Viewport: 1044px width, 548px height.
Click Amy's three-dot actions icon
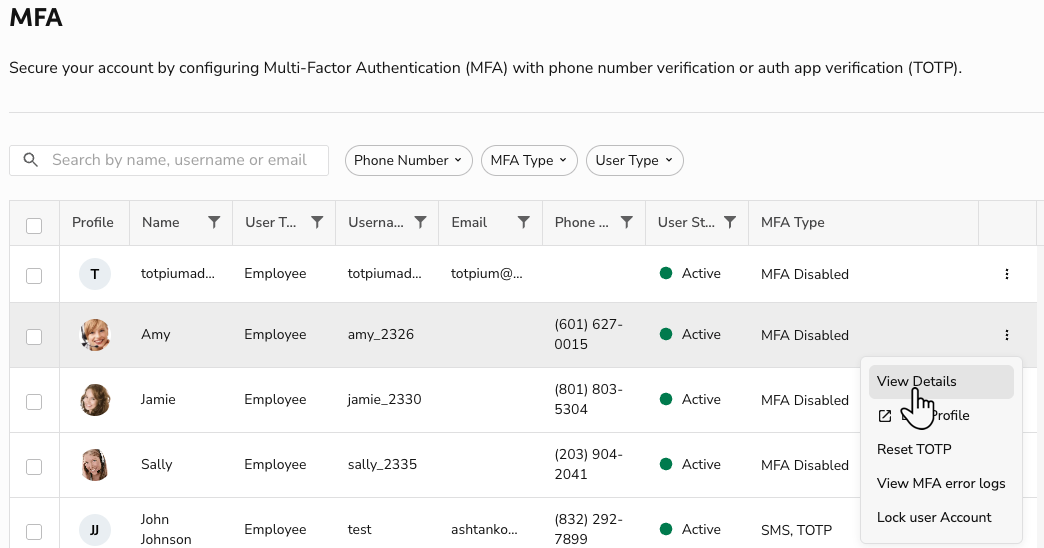[1007, 335]
